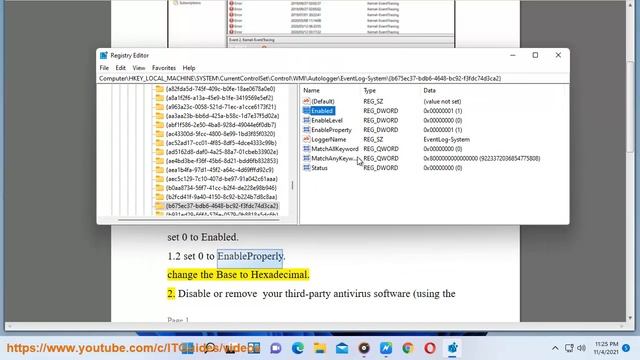
Task: Open Opera browser from the taskbar
Action: pos(430,348)
